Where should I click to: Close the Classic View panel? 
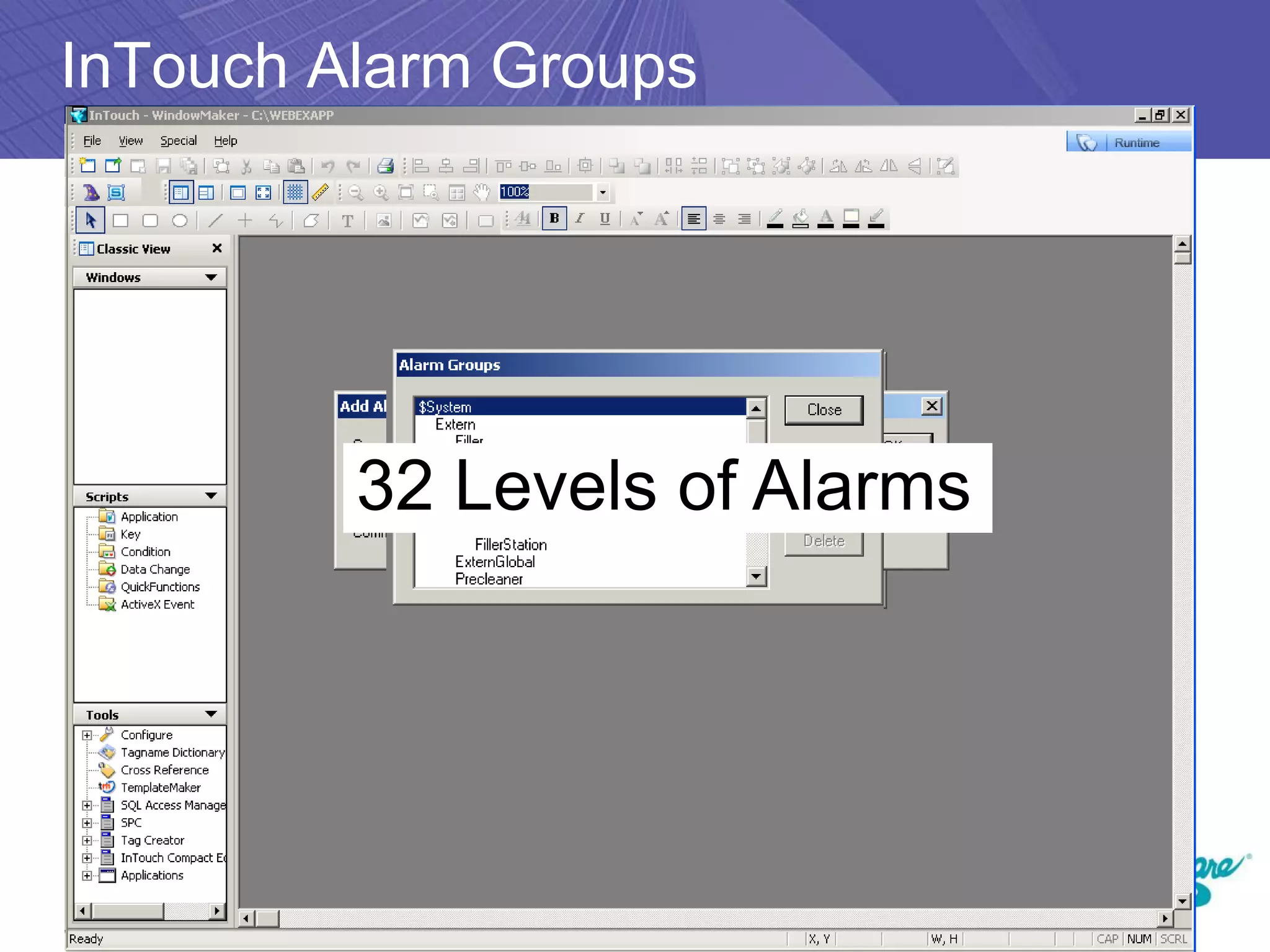pos(217,249)
